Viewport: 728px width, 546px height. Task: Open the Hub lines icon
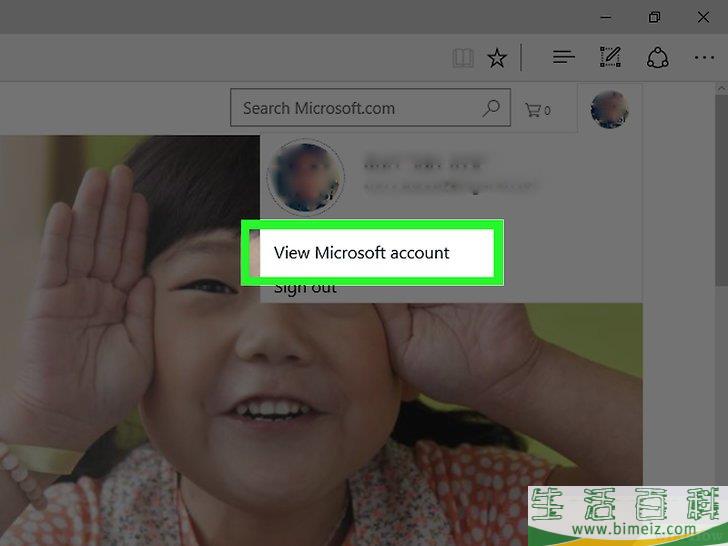click(564, 57)
